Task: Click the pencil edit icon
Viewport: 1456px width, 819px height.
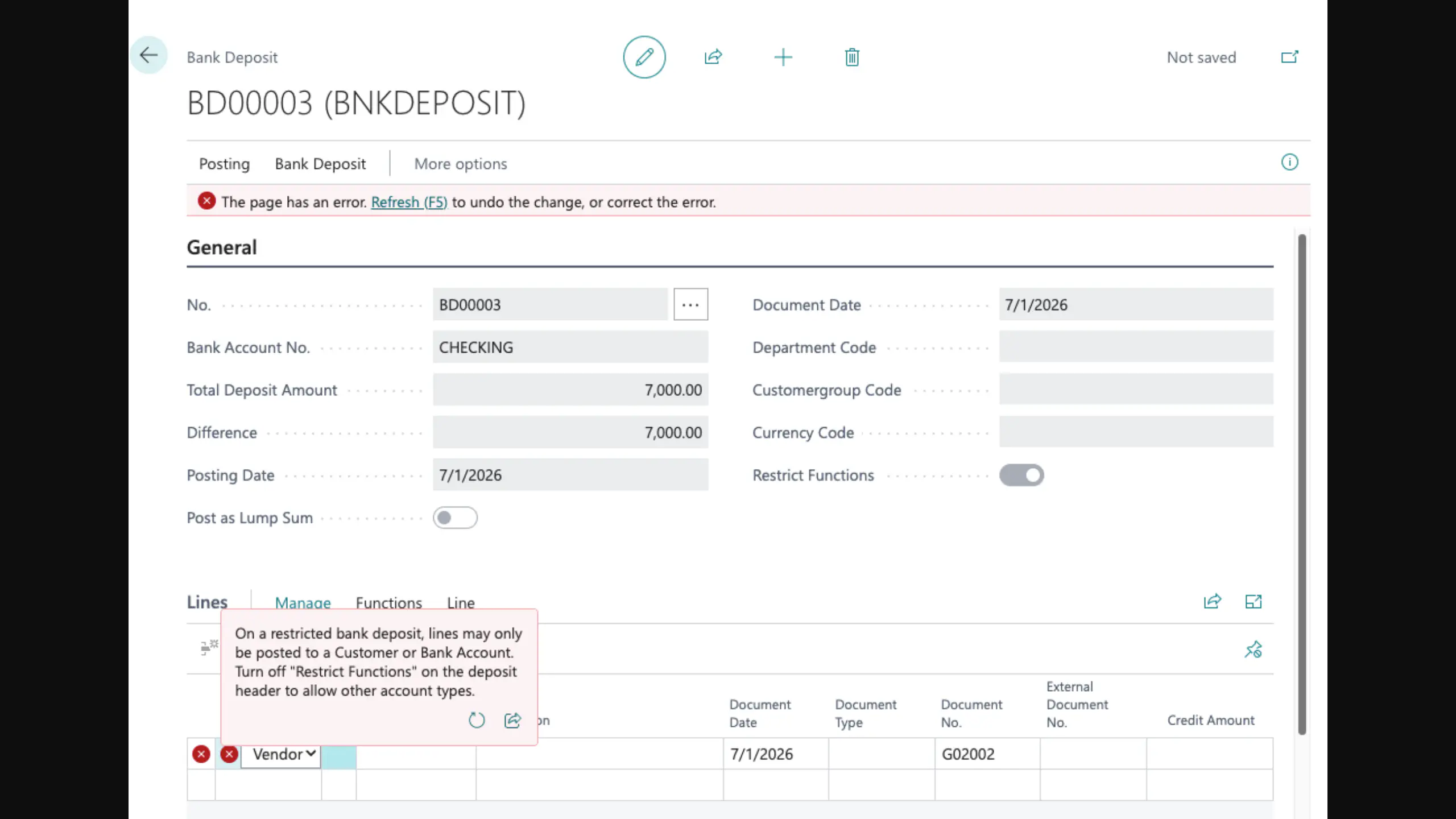Action: (x=644, y=57)
